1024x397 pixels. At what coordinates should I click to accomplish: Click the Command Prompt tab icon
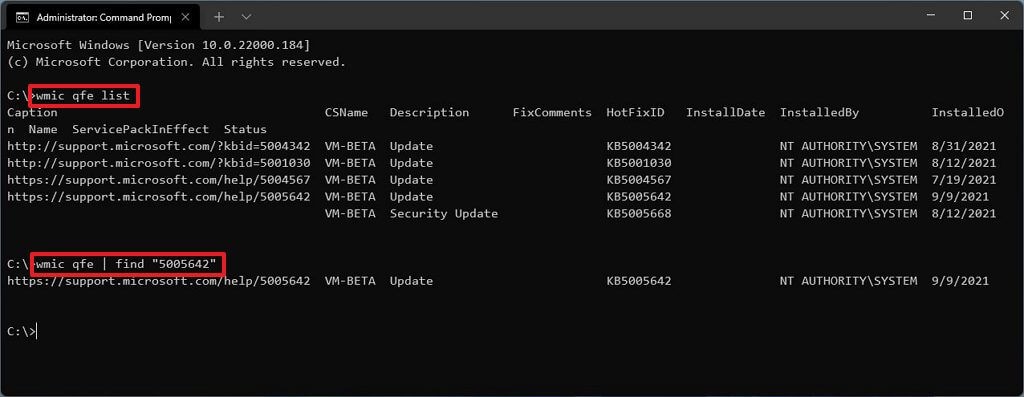pyautogui.click(x=22, y=17)
